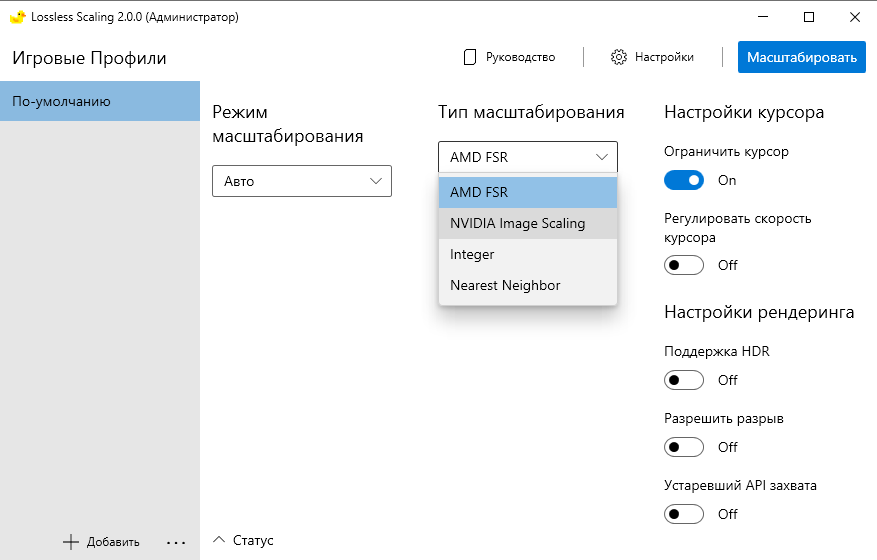Viewport: 877px width, 560px height.
Task: Enable Устаревший API захвата switch
Action: coord(685,514)
